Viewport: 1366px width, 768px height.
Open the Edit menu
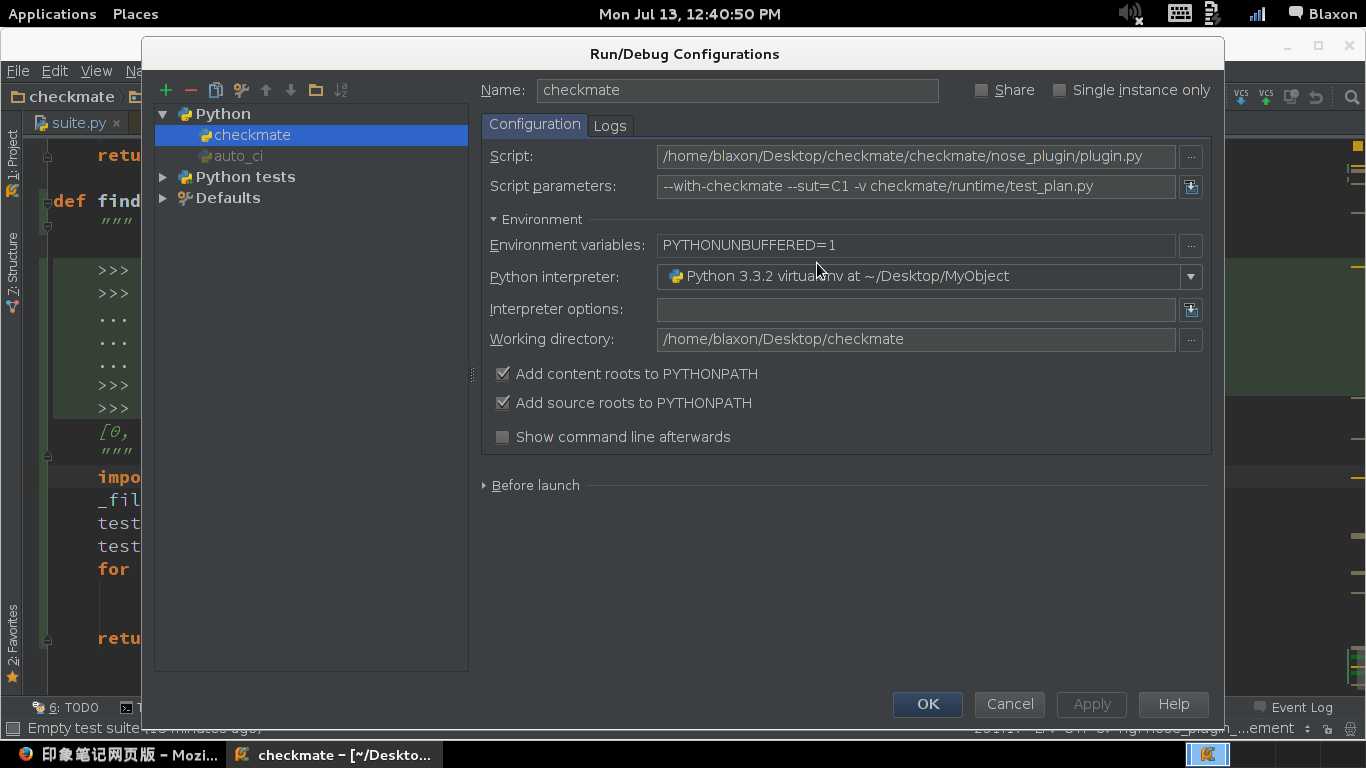tap(54, 71)
